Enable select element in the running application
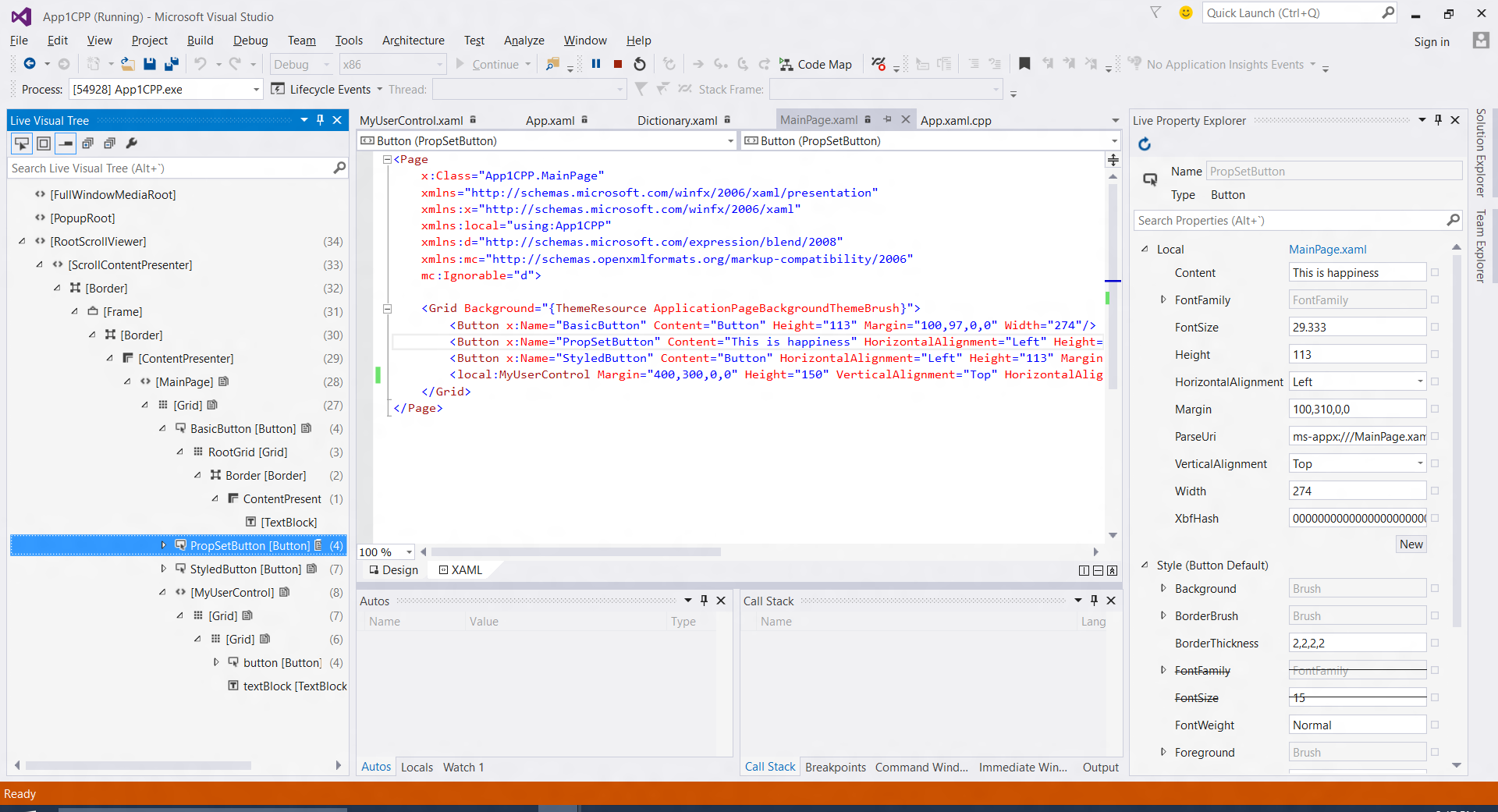 (21, 144)
